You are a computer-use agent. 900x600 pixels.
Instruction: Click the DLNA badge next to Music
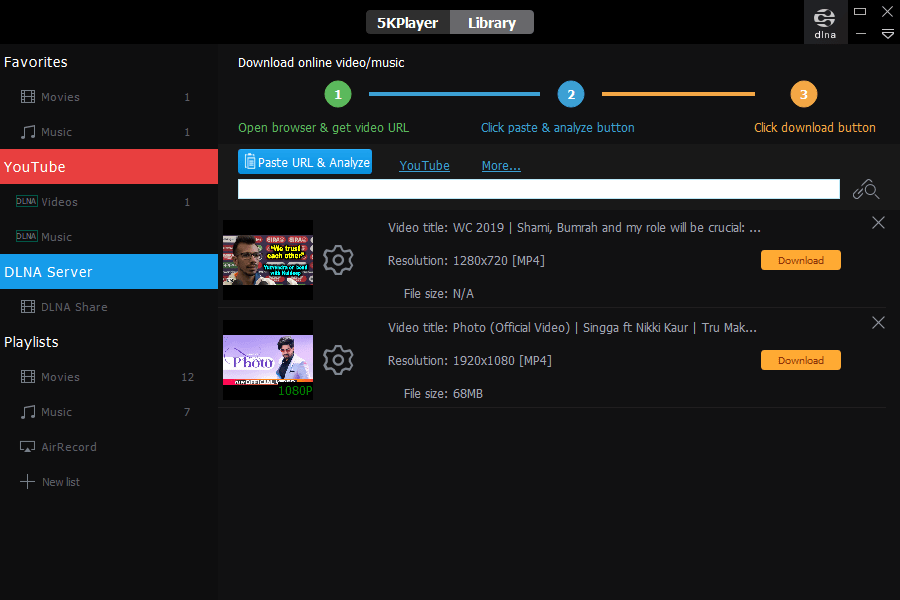[26, 236]
